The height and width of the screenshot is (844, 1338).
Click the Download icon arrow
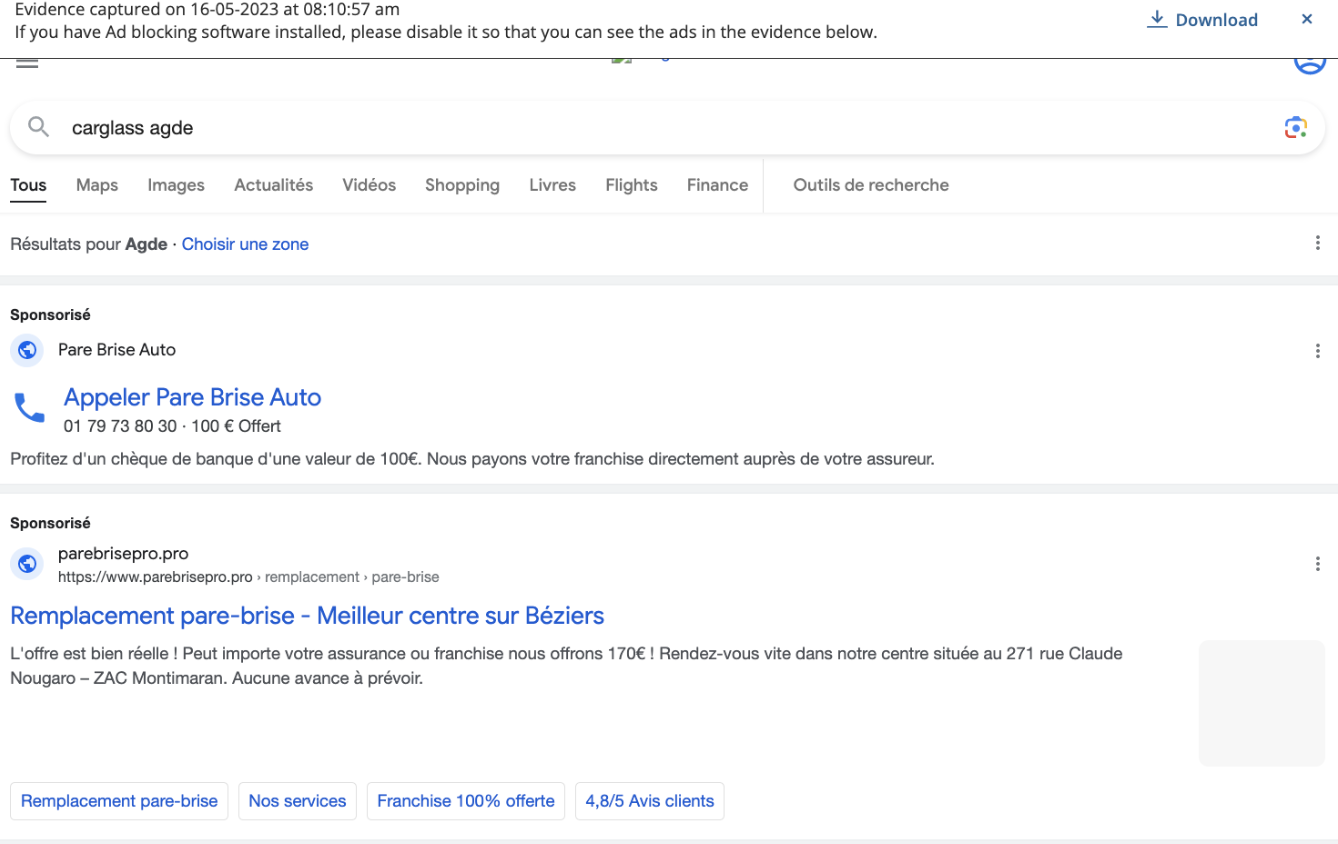(x=1157, y=19)
